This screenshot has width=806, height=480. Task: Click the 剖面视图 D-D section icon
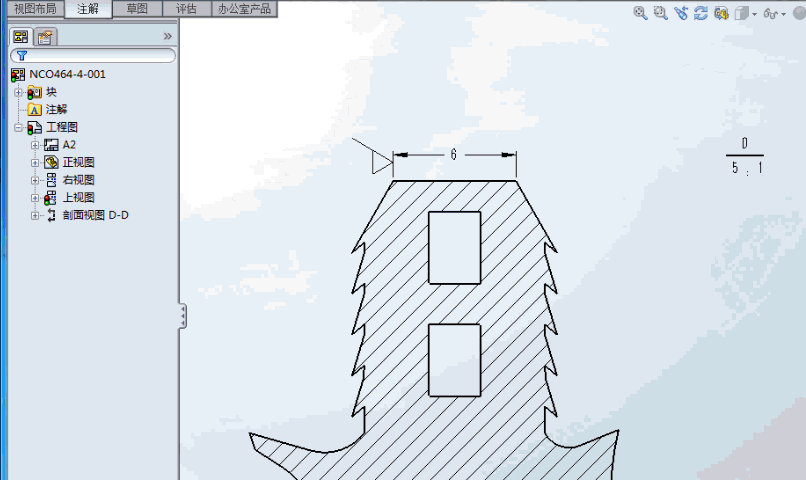click(51, 215)
